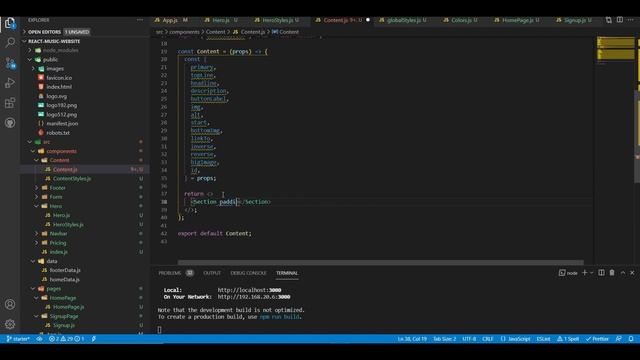Open the Accounts menu icon
Image resolution: width=640 pixels, height=360 pixels.
[10, 304]
